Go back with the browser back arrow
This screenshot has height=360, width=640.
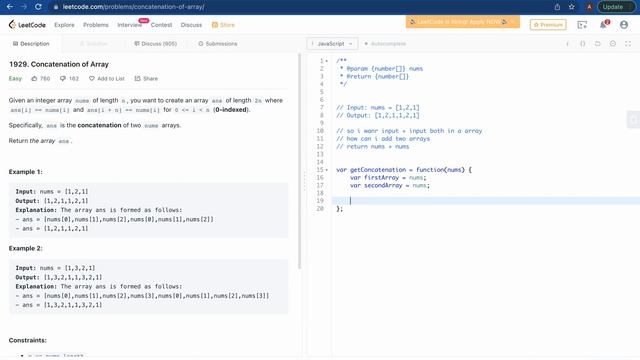9,7
